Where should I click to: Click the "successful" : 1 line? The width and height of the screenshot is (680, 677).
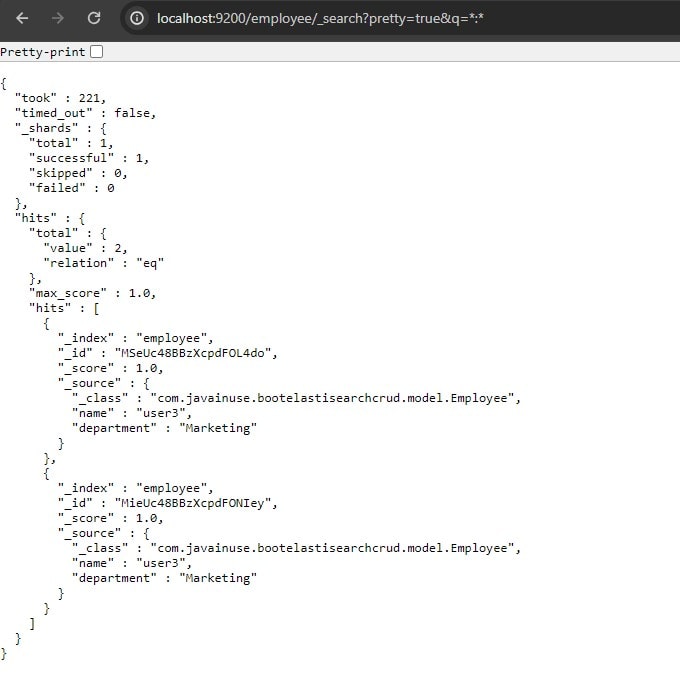point(89,158)
